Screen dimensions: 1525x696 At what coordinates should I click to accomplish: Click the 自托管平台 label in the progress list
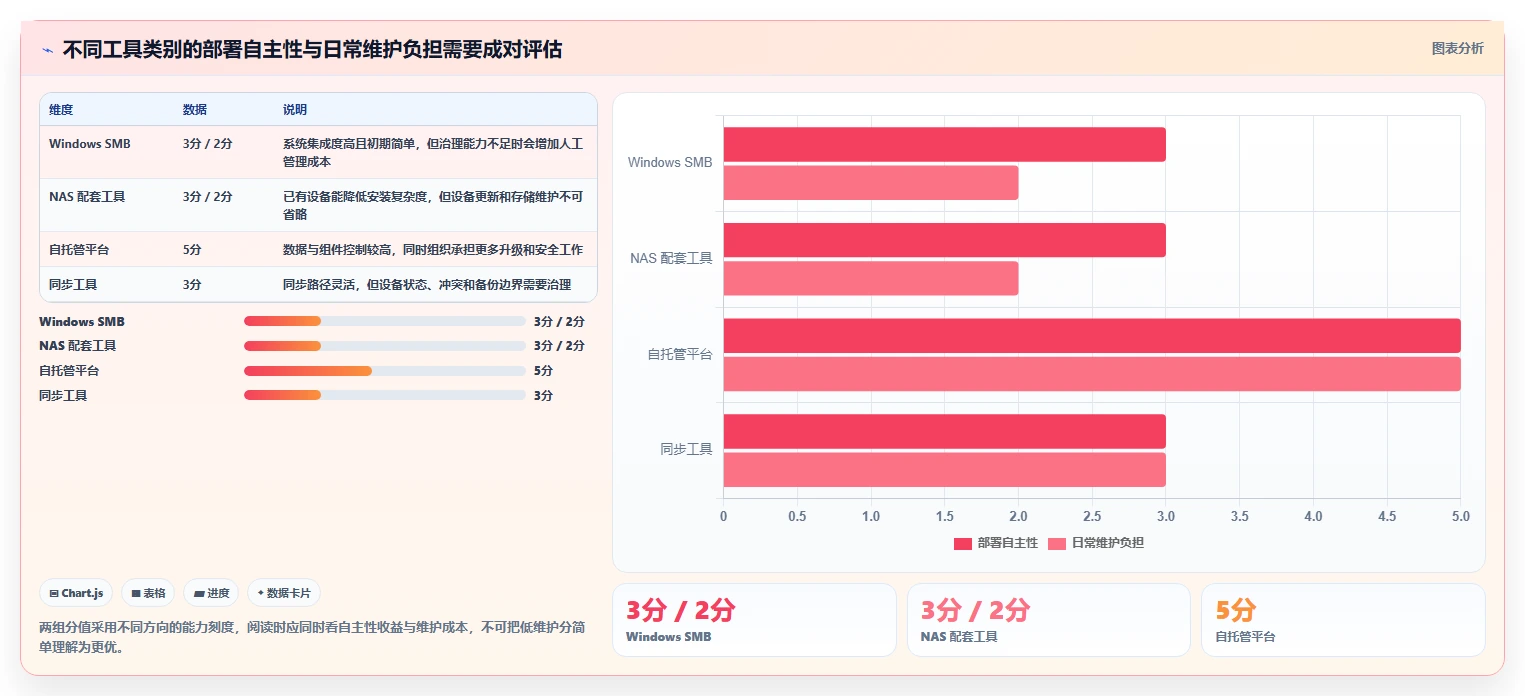click(69, 370)
